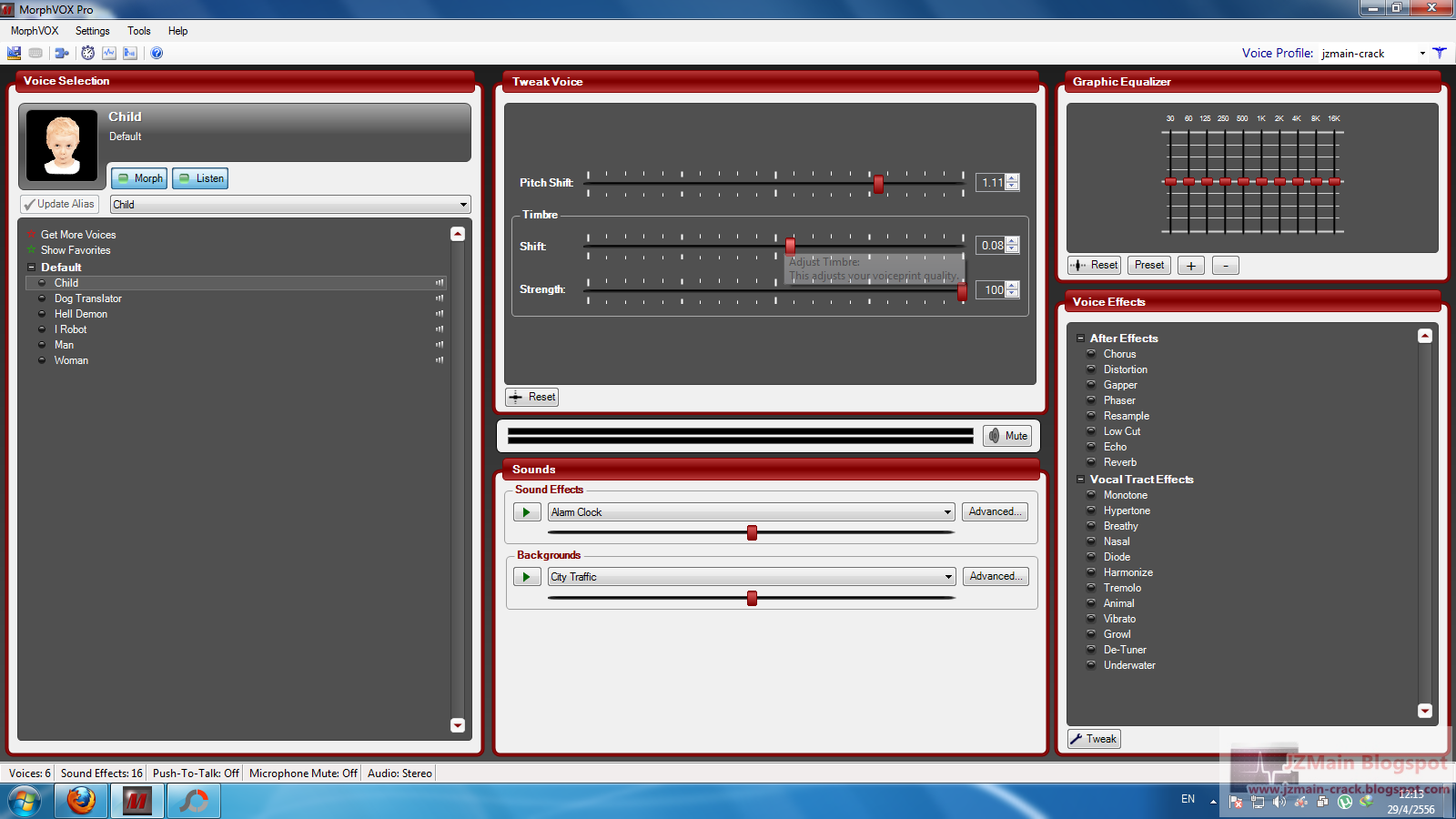This screenshot has height=819, width=1456.
Task: Open the Tools menu
Action: click(x=138, y=30)
